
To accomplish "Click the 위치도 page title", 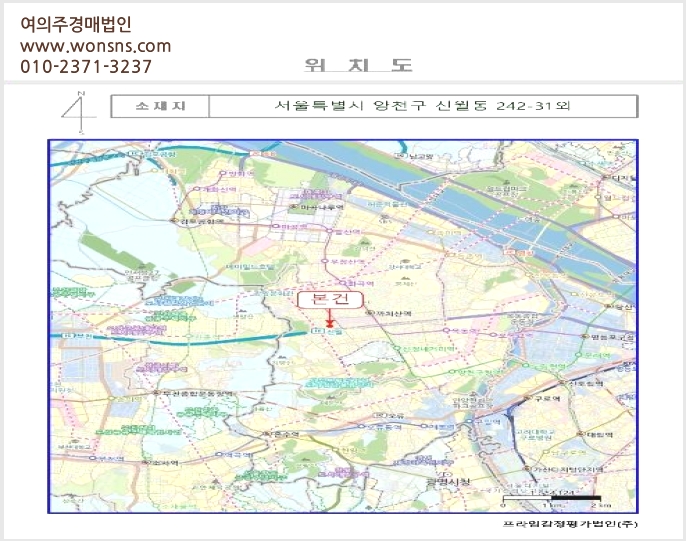I will tap(358, 65).
